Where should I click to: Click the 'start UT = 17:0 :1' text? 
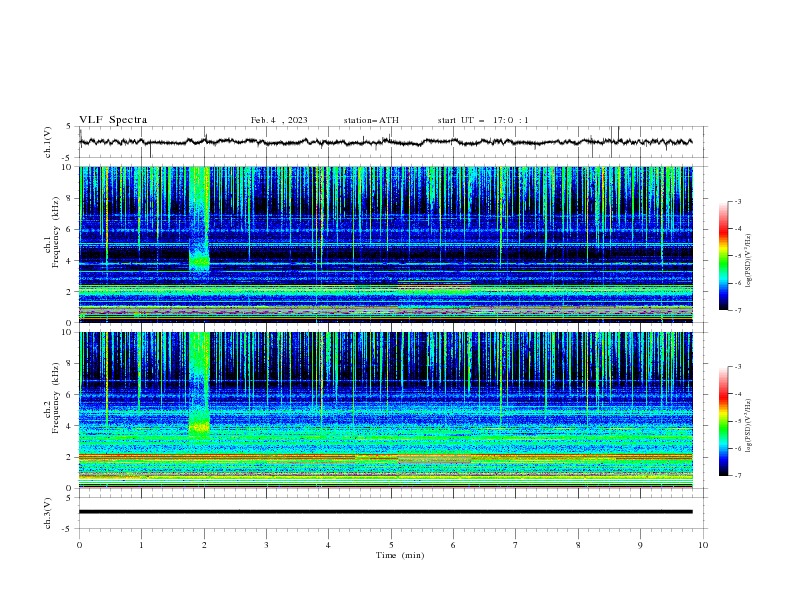click(x=483, y=120)
